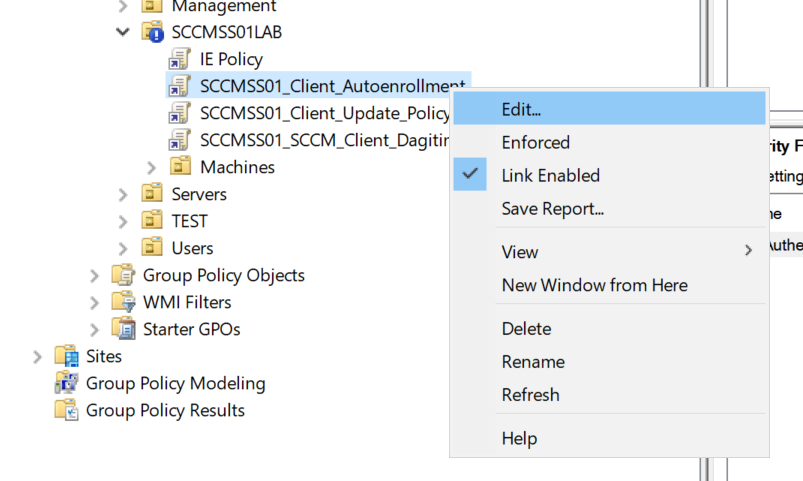The width and height of the screenshot is (803, 481).
Task: Expand the Management tree node
Action: 123,6
